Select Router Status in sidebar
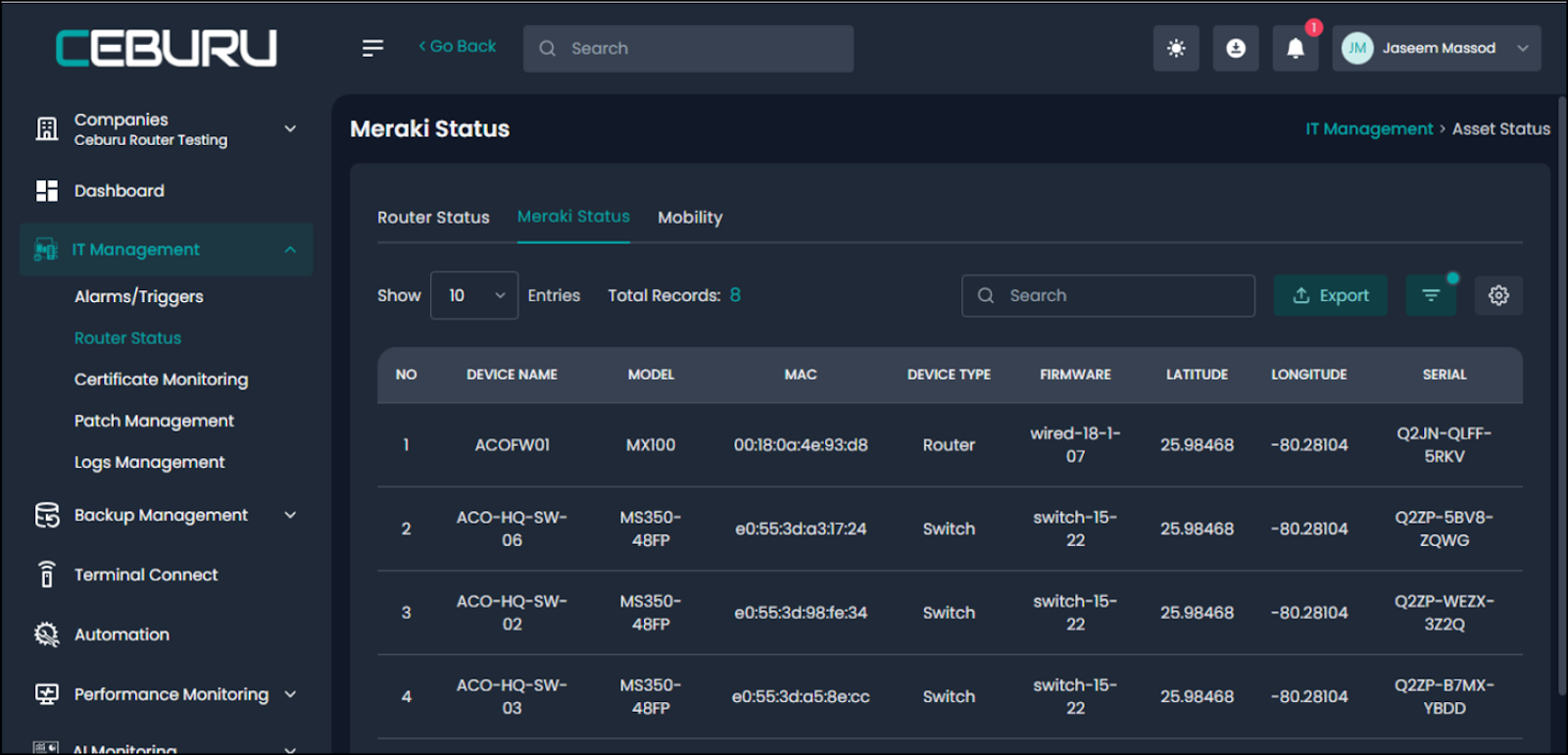The height and width of the screenshot is (755, 1568). [128, 337]
